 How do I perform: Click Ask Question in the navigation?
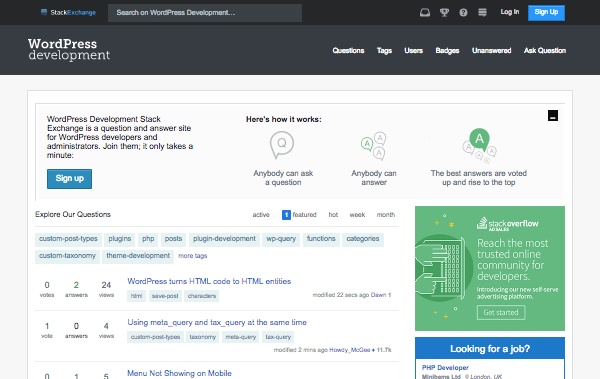click(x=545, y=51)
